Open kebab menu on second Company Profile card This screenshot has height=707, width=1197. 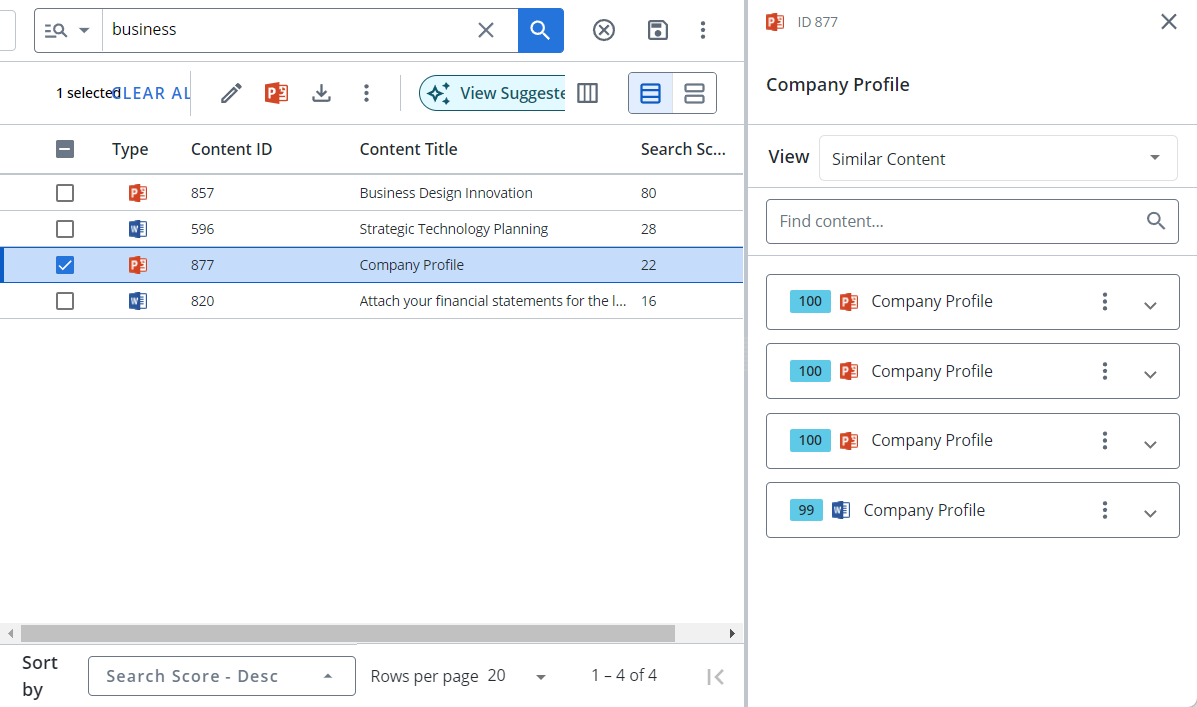1105,371
